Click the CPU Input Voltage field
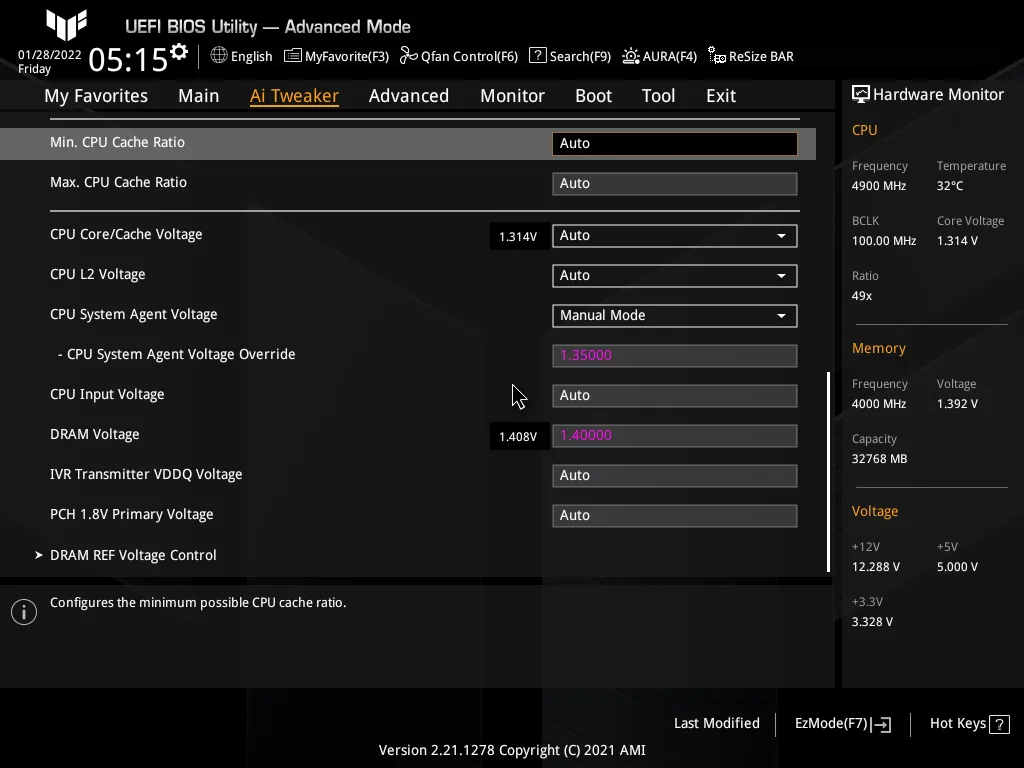Viewport: 1024px width, 768px height. 675,395
